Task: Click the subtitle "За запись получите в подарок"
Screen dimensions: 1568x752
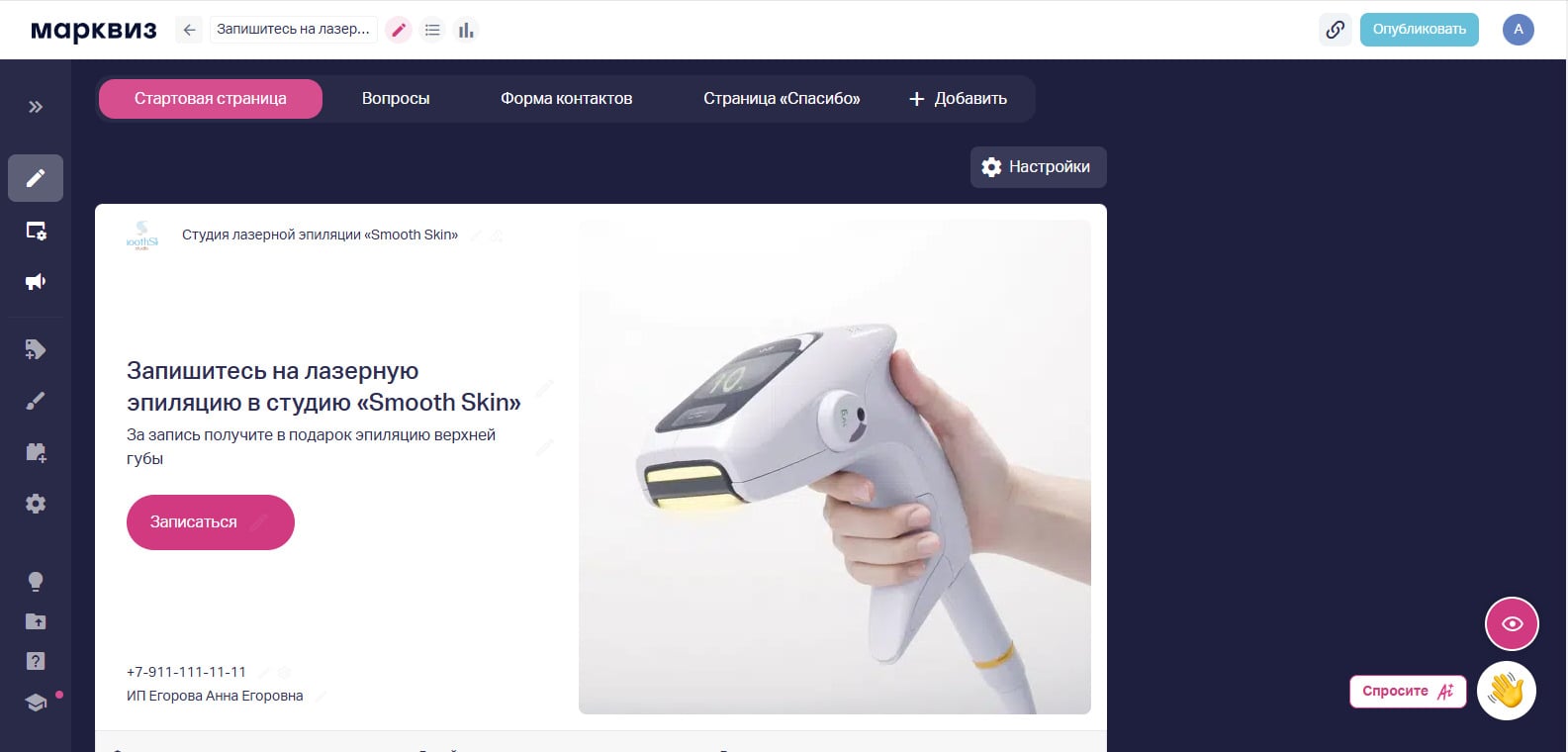Action: coord(311,446)
